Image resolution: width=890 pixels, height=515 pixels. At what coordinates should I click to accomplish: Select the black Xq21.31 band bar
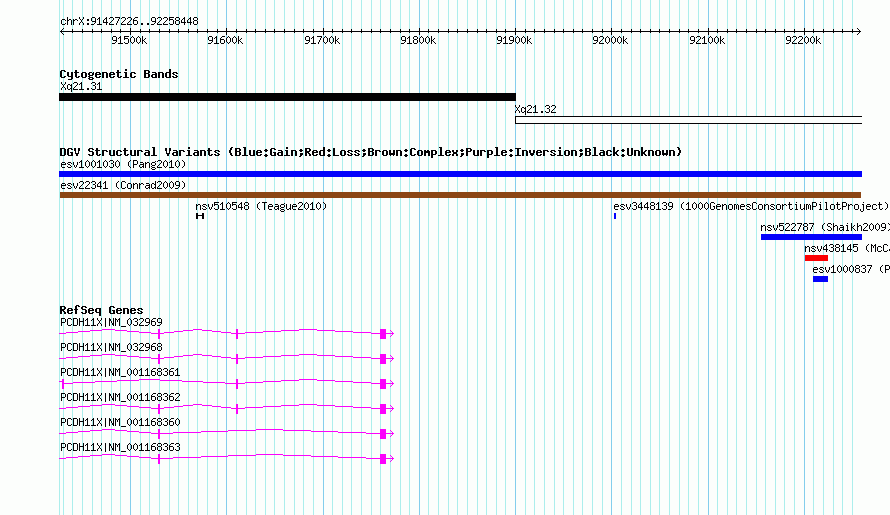point(287,97)
